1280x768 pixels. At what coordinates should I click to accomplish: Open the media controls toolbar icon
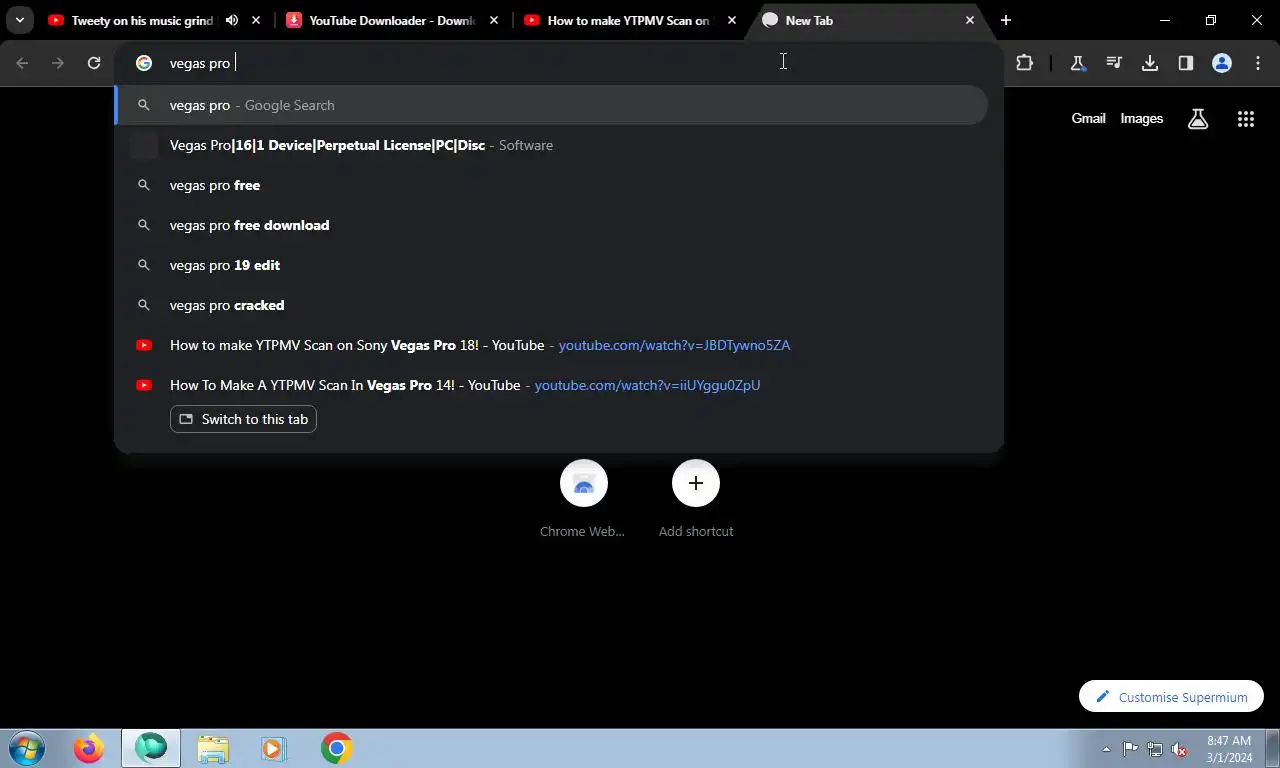pos(1114,63)
